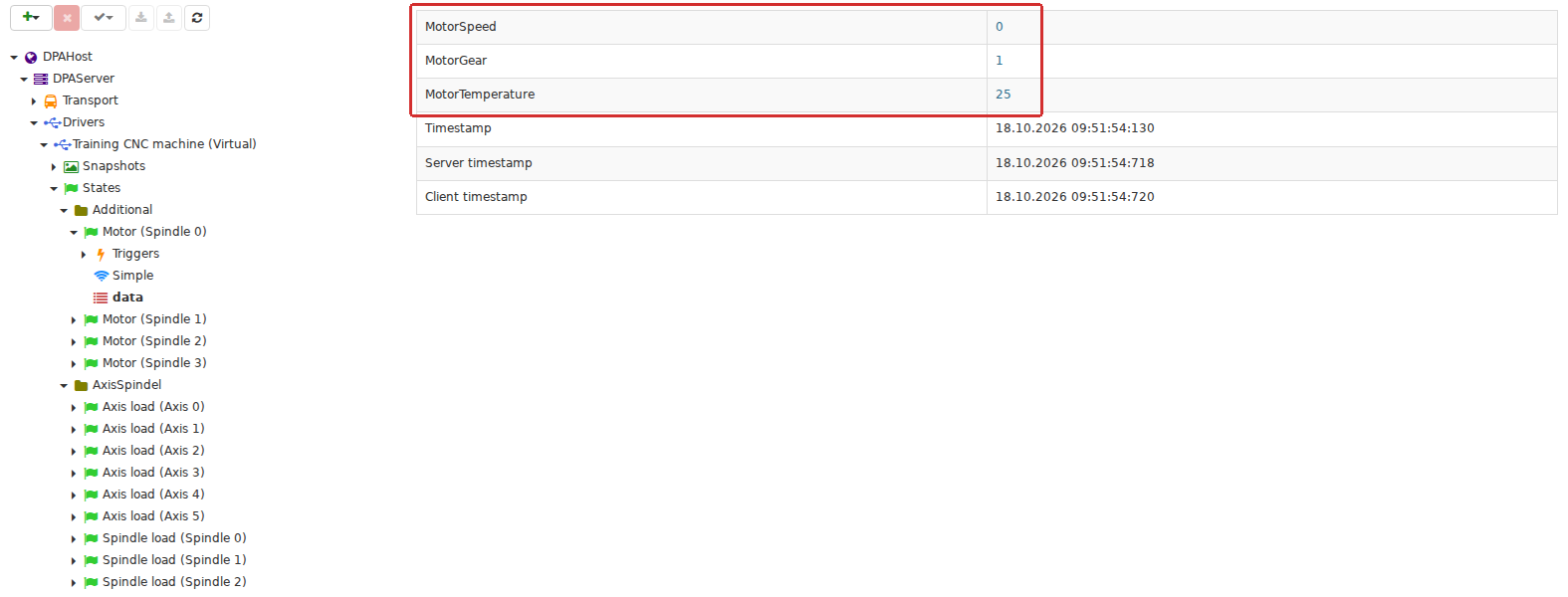
Task: Click the MotorSpeed value 0
Action: tap(1000, 27)
